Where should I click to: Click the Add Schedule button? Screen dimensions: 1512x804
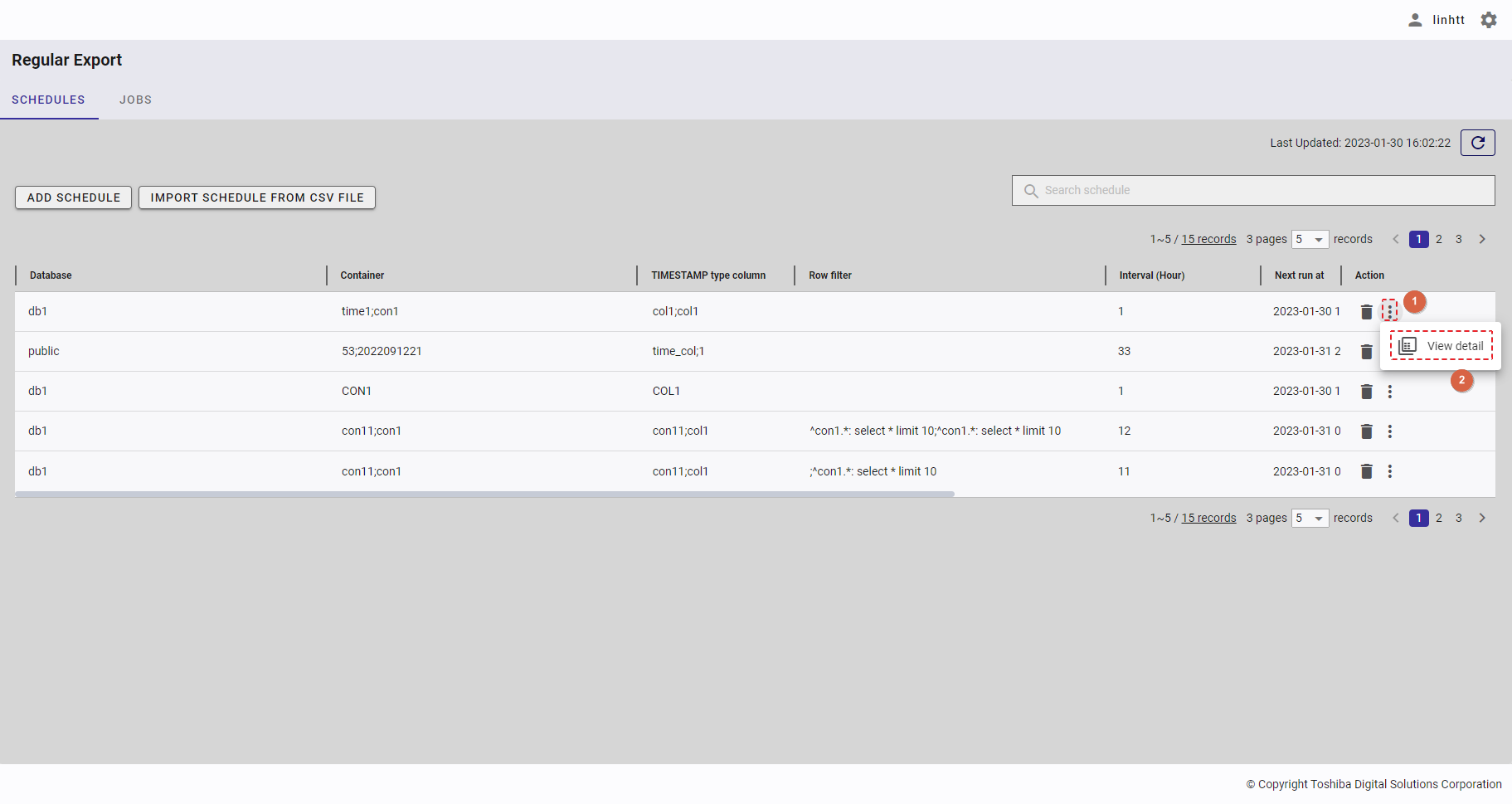[x=74, y=197]
